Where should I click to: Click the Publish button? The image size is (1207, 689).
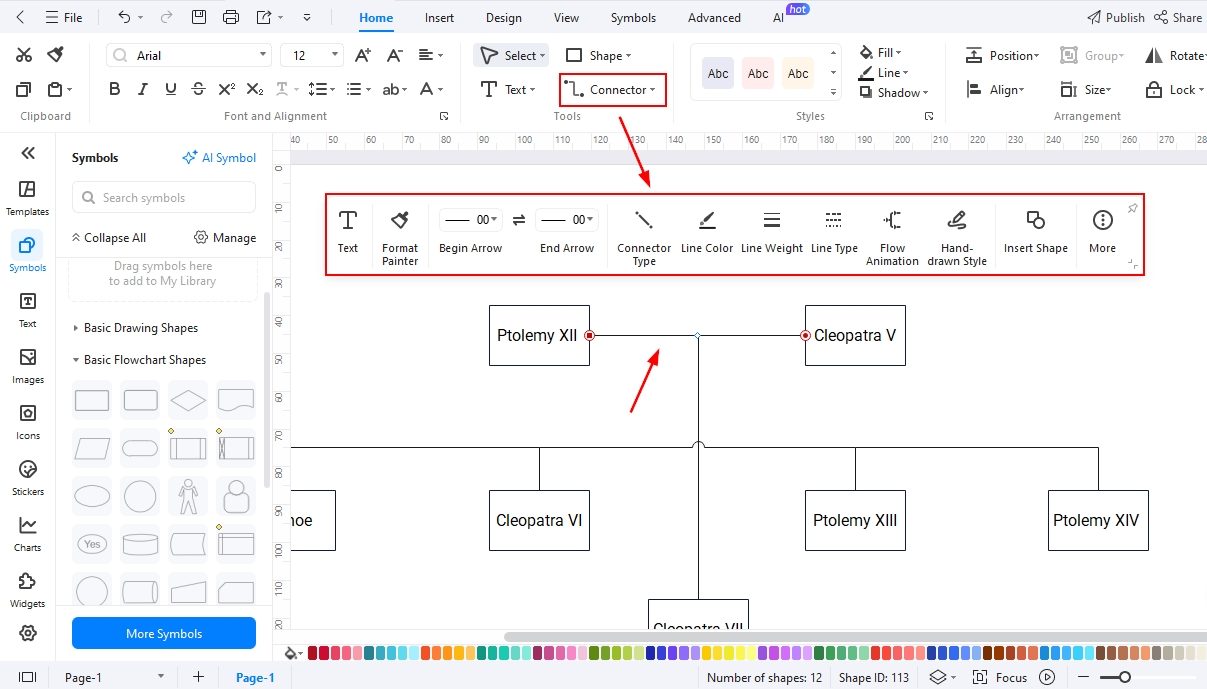(x=1115, y=17)
